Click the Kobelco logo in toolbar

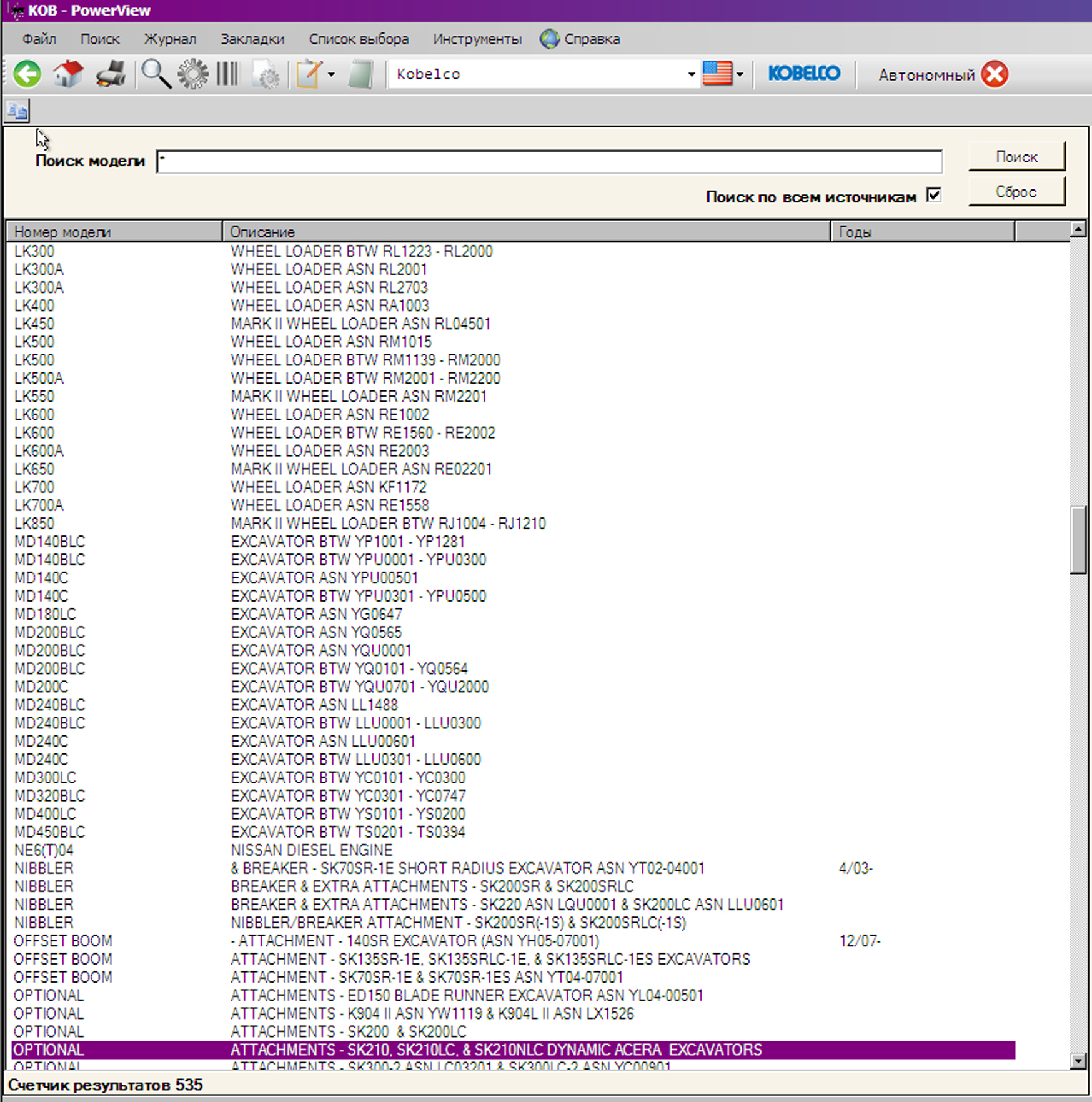(x=803, y=74)
